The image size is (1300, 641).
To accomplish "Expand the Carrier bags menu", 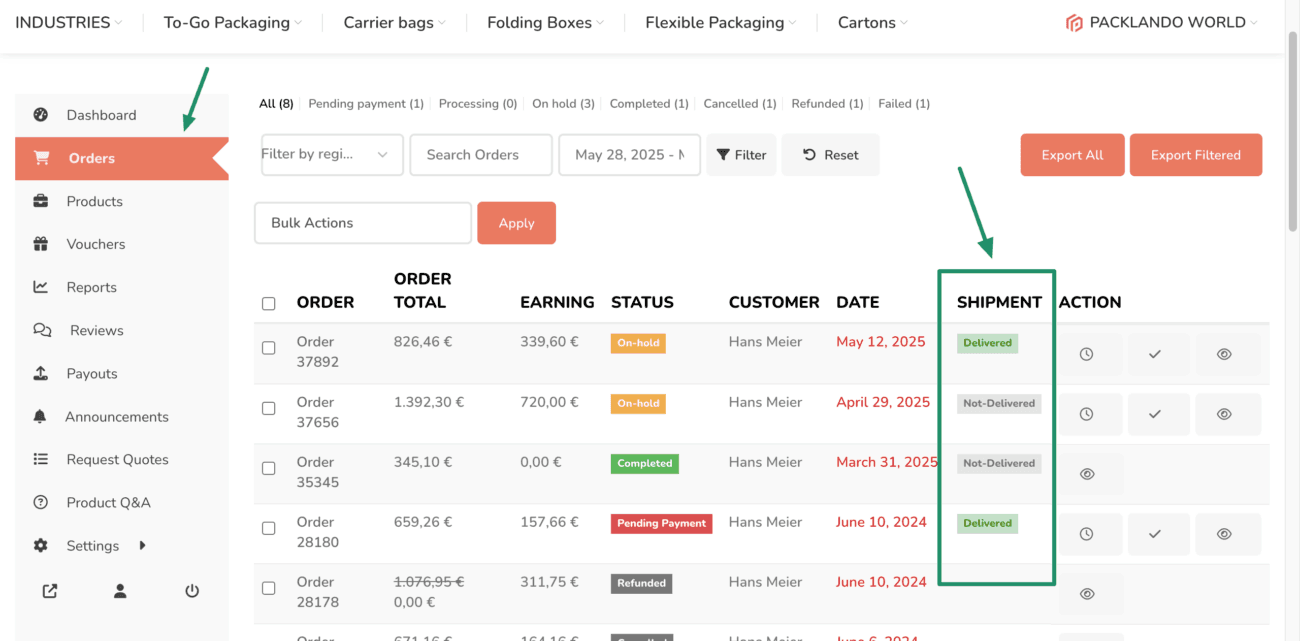I will (395, 22).
